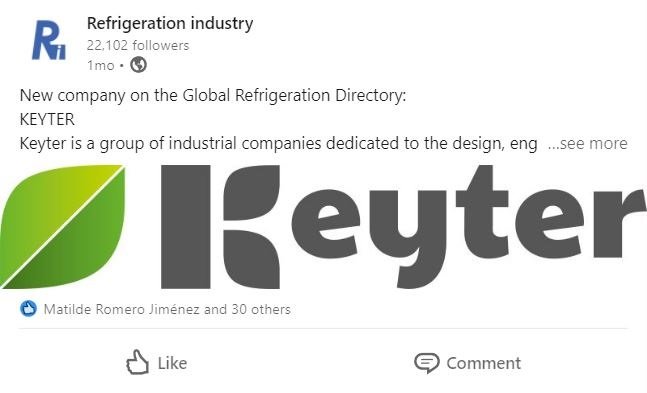Expand post text with see more
647x393 pixels.
click(x=588, y=144)
